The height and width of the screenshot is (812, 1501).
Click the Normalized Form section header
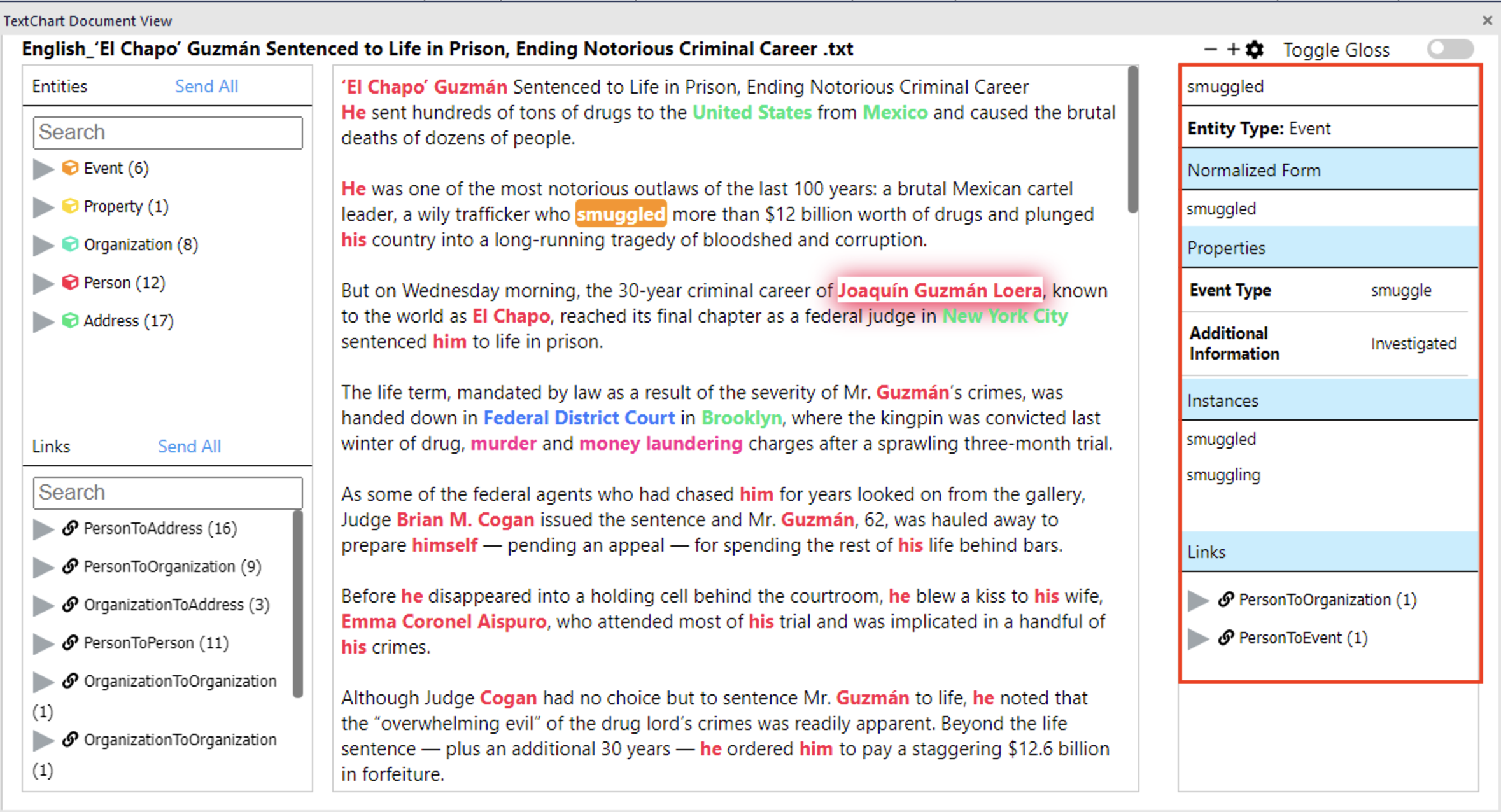click(1330, 170)
